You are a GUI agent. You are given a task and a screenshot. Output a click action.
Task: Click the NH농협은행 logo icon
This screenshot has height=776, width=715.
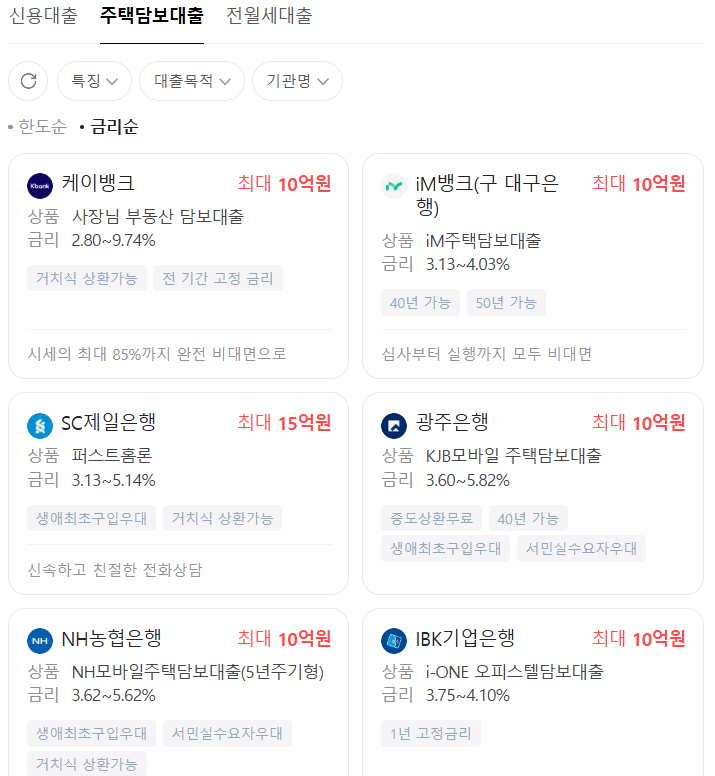40,641
